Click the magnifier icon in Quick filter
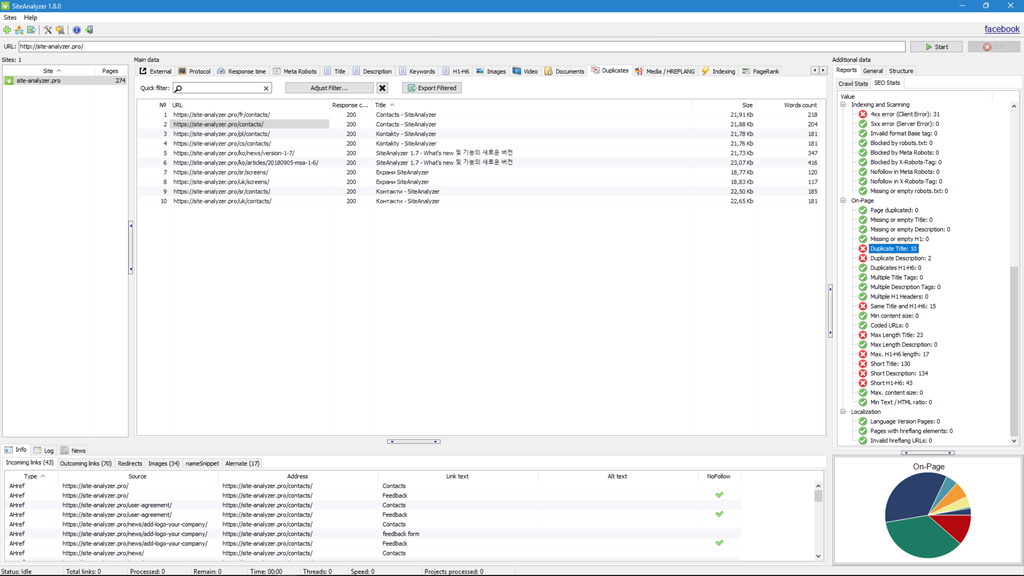 coord(179,88)
